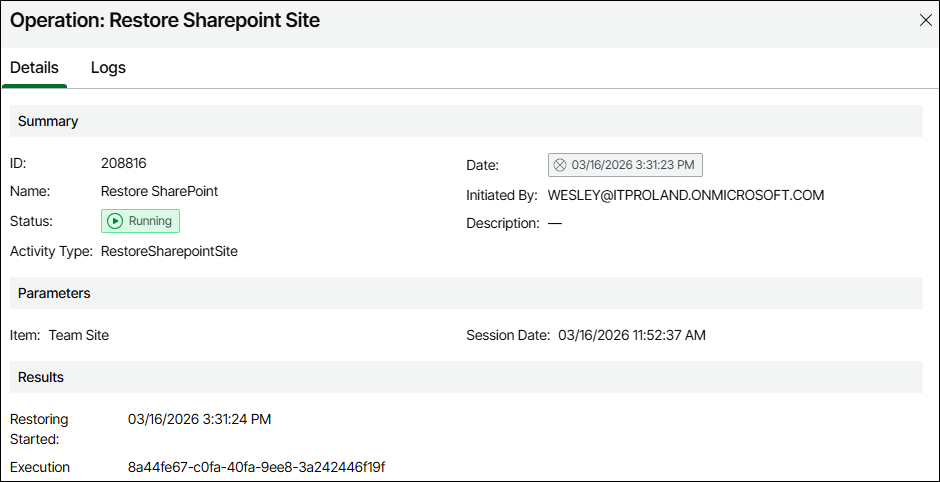Close the Restore Sharepoint Site operation dialog
940x482 pixels.
click(x=925, y=21)
